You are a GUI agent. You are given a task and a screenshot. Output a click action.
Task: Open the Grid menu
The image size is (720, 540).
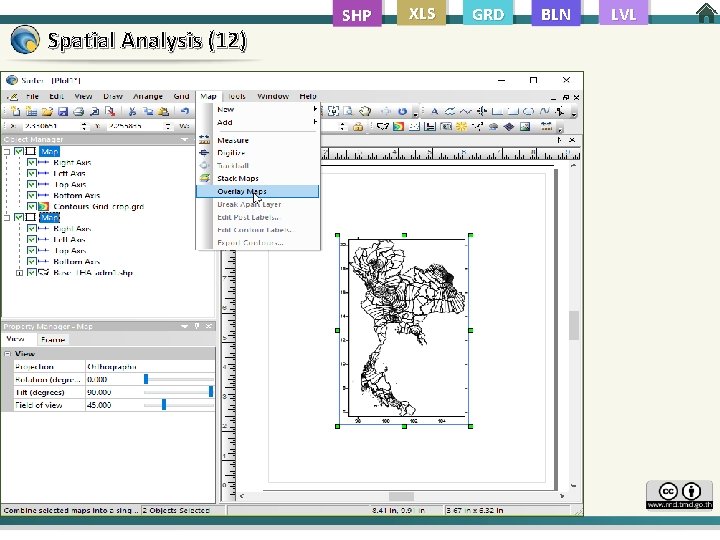click(181, 96)
